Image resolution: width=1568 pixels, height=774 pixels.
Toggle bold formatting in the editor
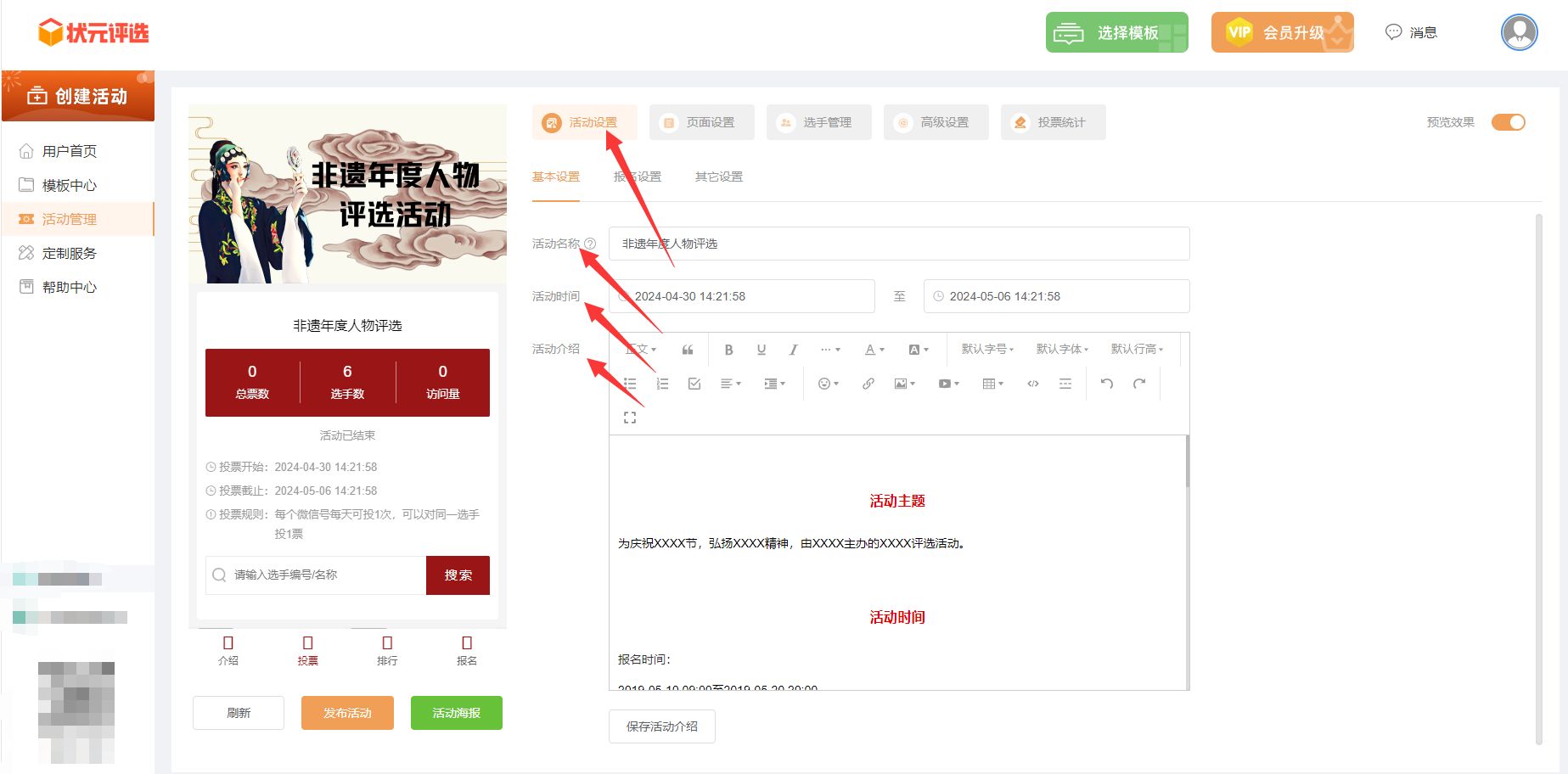click(x=728, y=350)
